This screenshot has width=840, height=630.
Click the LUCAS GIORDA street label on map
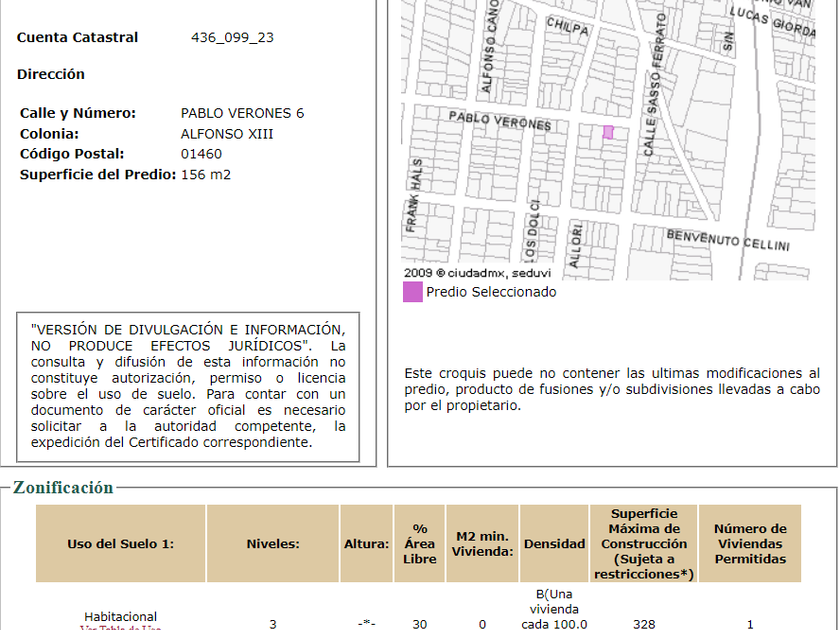[773, 22]
